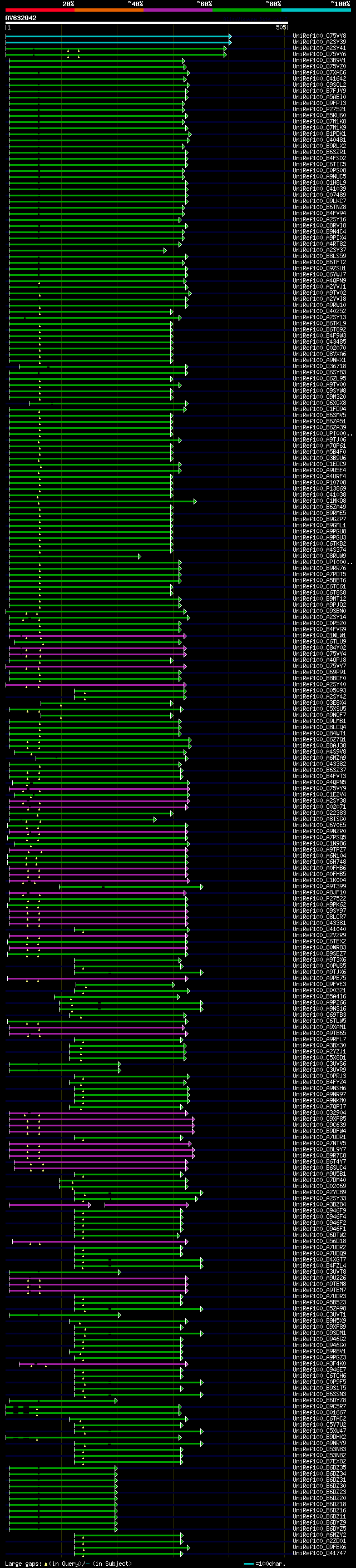Click UniRef100_B6TNZ8 label
The height and width of the screenshot is (1568, 356).
[x=319, y=207]
